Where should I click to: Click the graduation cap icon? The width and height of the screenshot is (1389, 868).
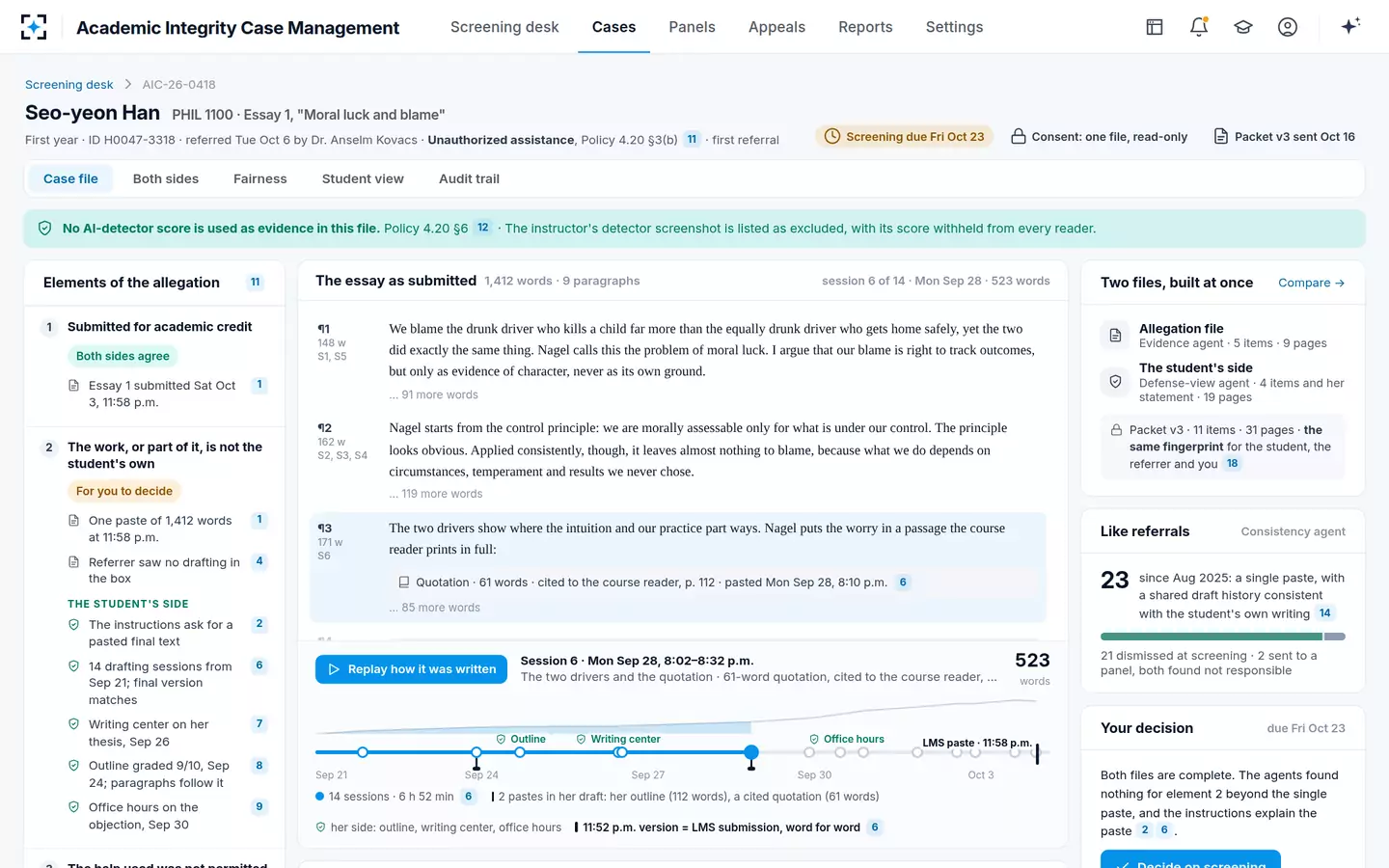pos(1243,27)
